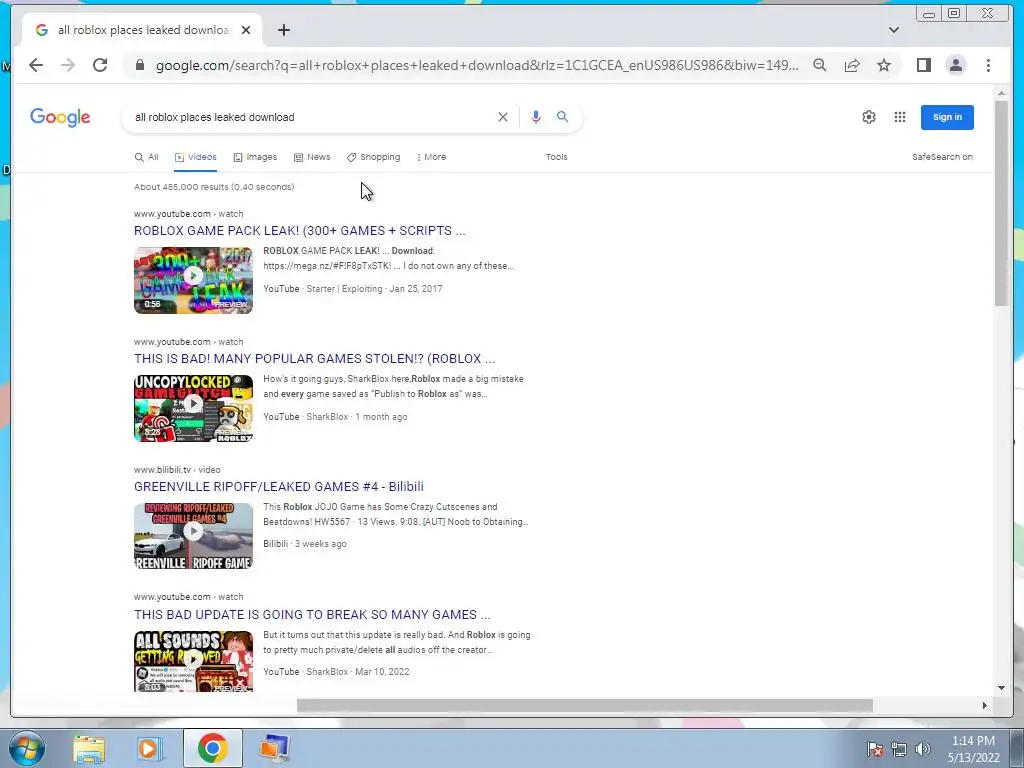Edit the Google search query field

click(x=310, y=117)
